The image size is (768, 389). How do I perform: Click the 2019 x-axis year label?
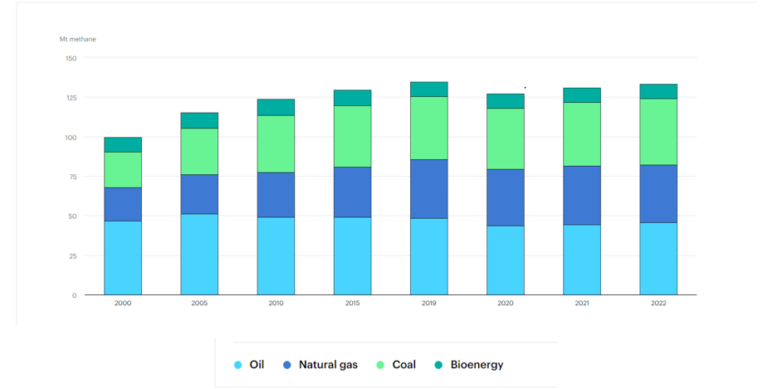tap(429, 303)
